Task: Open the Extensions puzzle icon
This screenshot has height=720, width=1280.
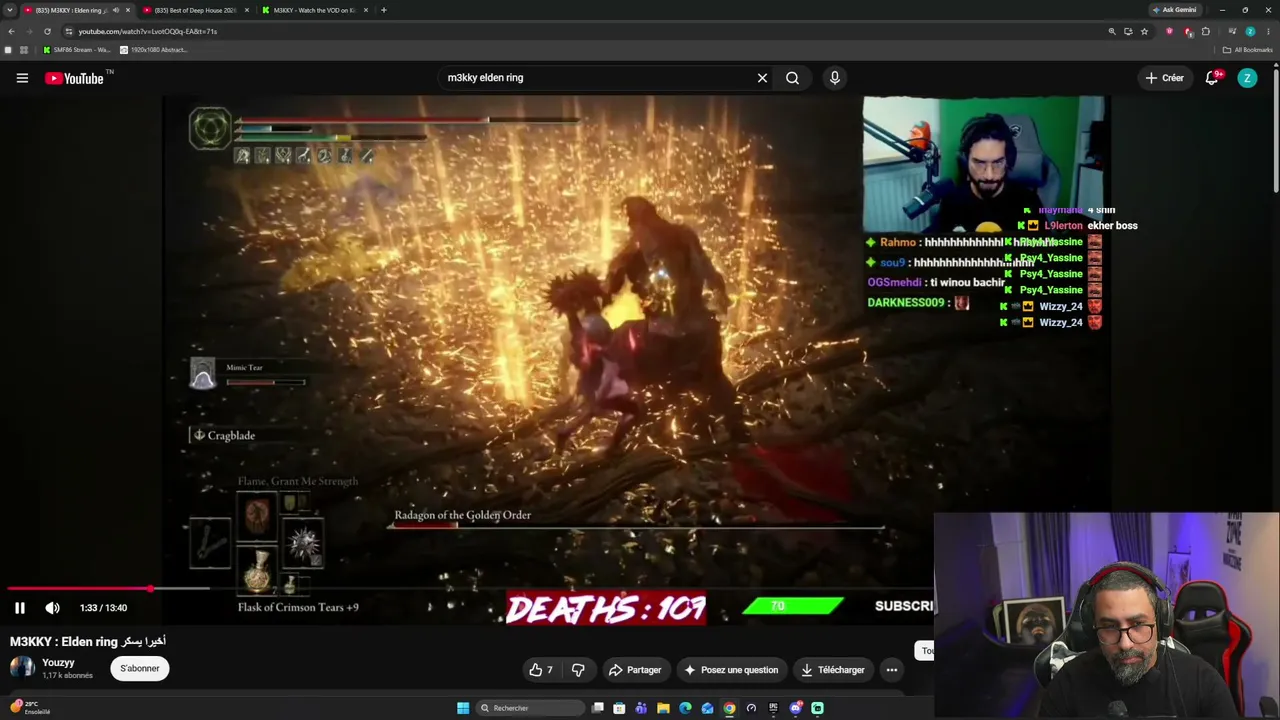Action: click(1206, 31)
